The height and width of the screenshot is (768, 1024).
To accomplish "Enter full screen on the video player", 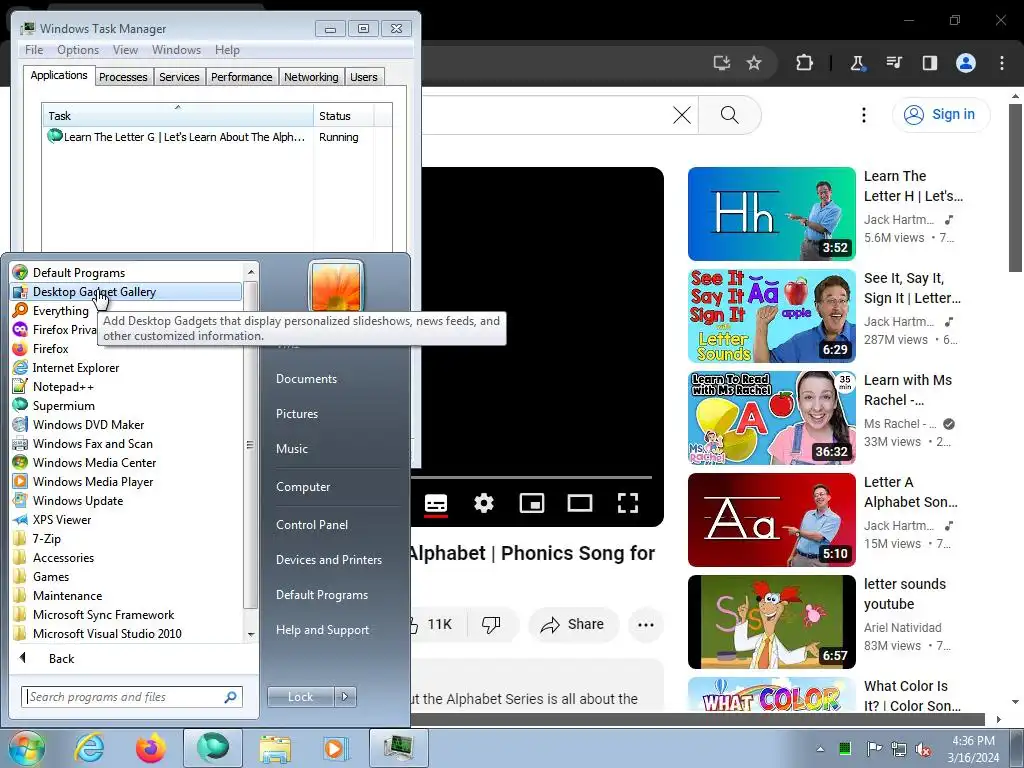I will pyautogui.click(x=628, y=504).
